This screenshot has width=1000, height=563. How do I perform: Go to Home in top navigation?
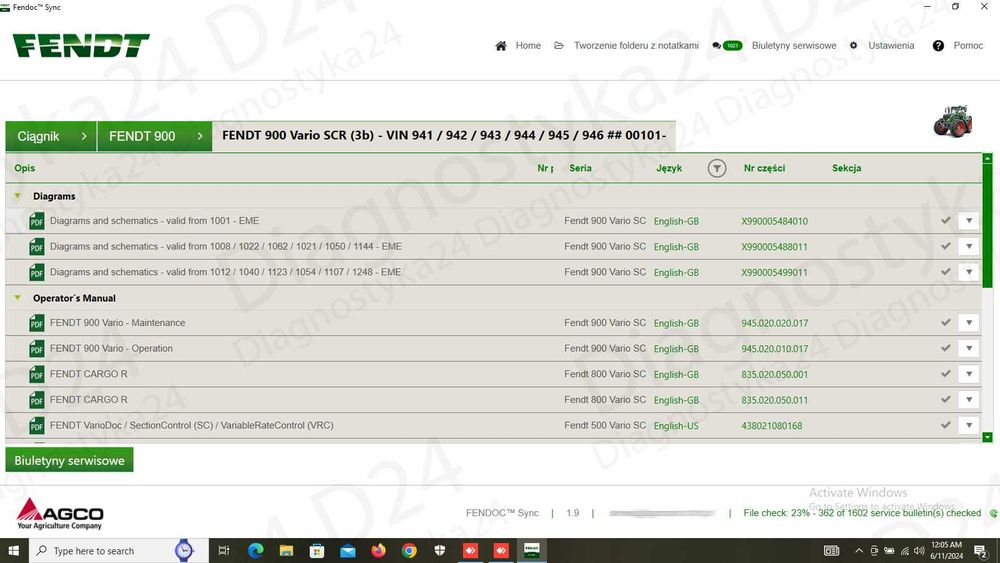(528, 46)
